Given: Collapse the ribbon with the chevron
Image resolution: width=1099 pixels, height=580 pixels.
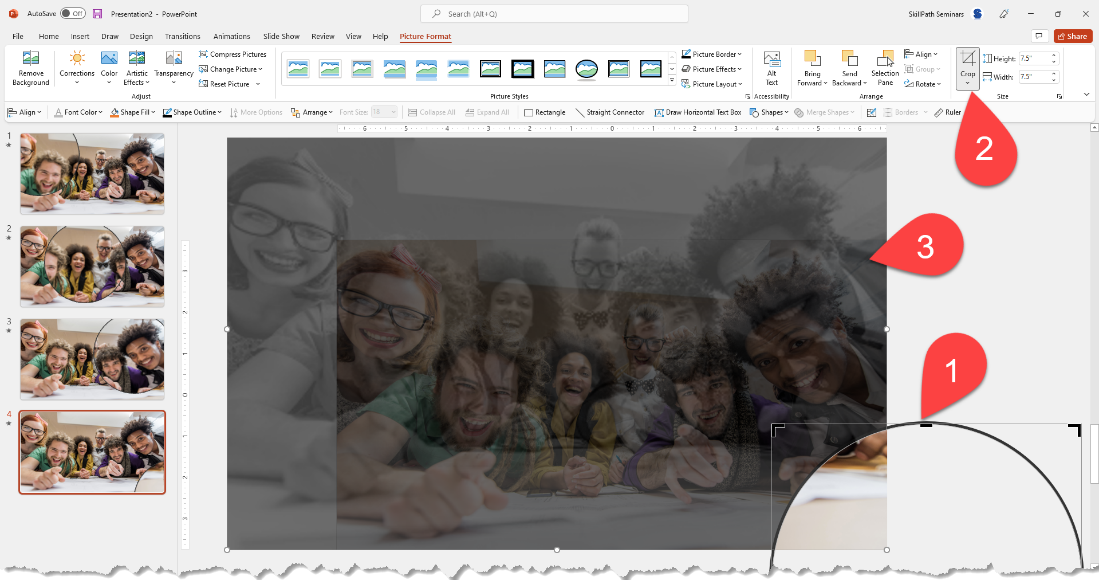Looking at the screenshot, I should pos(1086,95).
